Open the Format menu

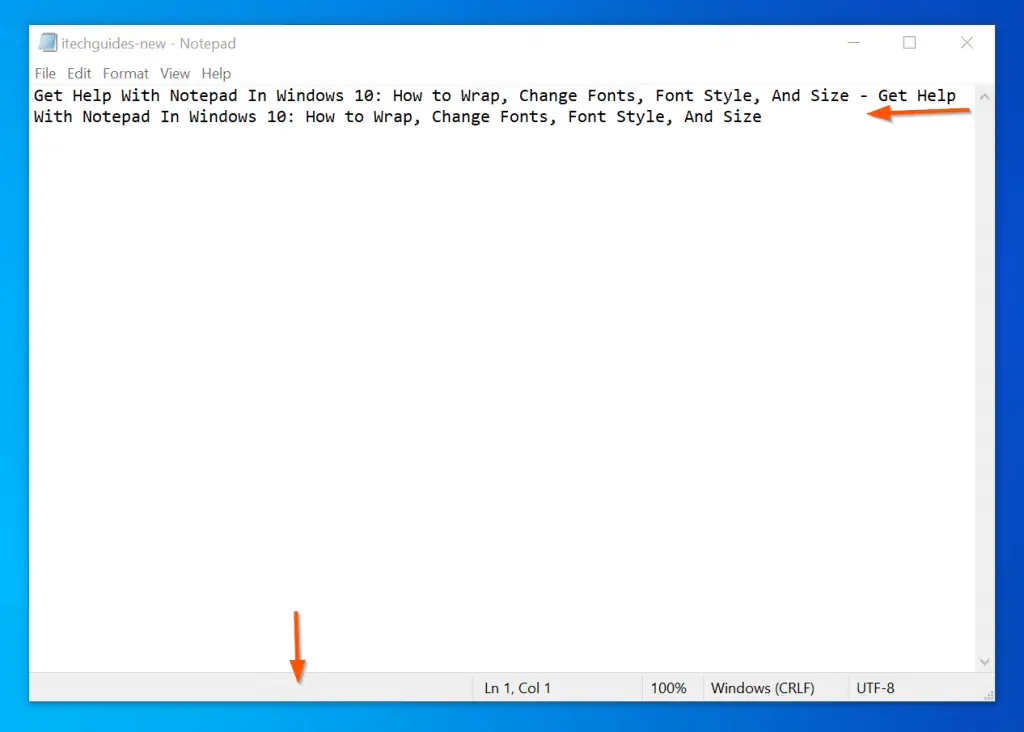point(125,73)
